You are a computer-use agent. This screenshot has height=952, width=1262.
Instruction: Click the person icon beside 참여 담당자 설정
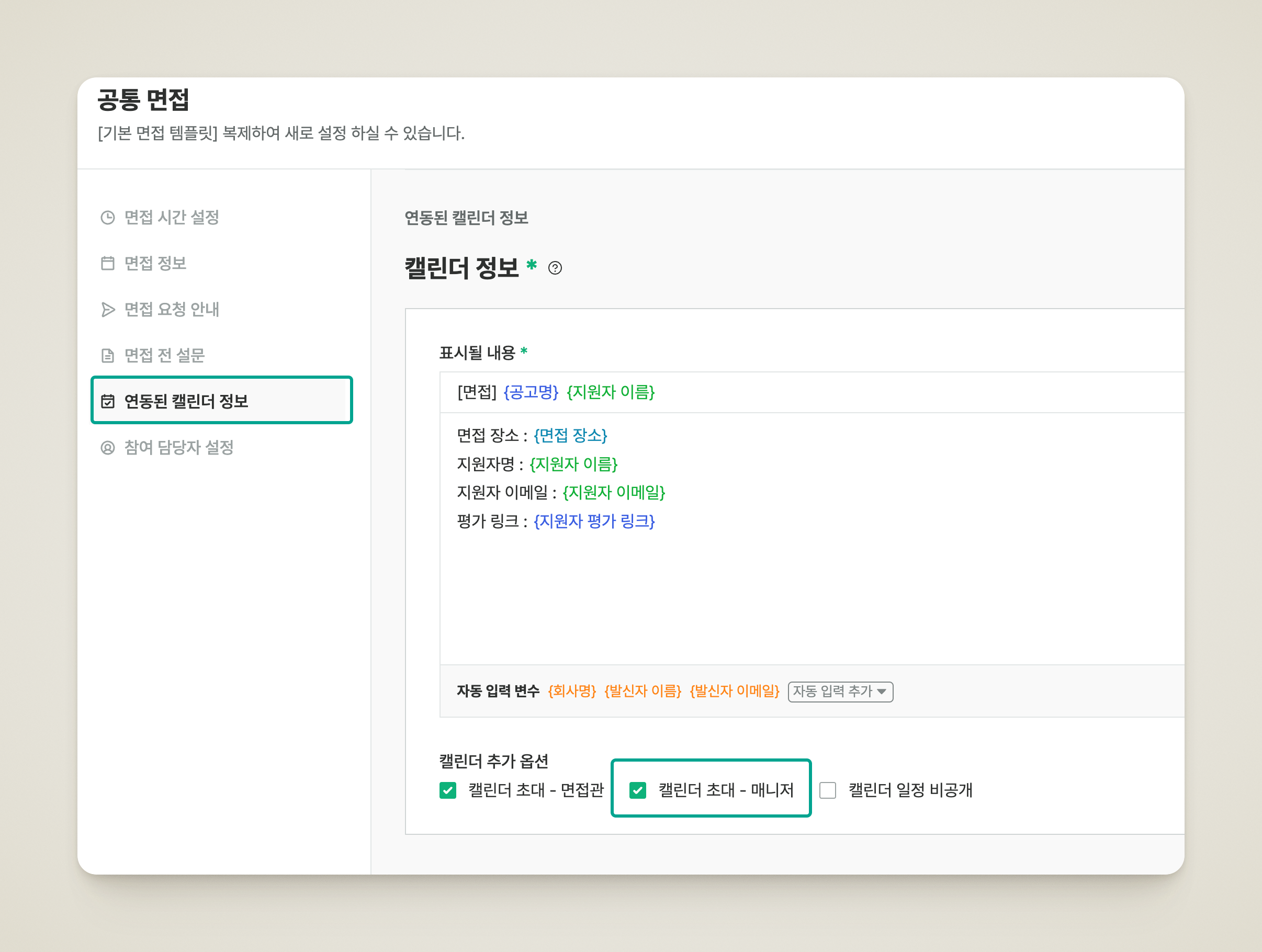point(108,447)
